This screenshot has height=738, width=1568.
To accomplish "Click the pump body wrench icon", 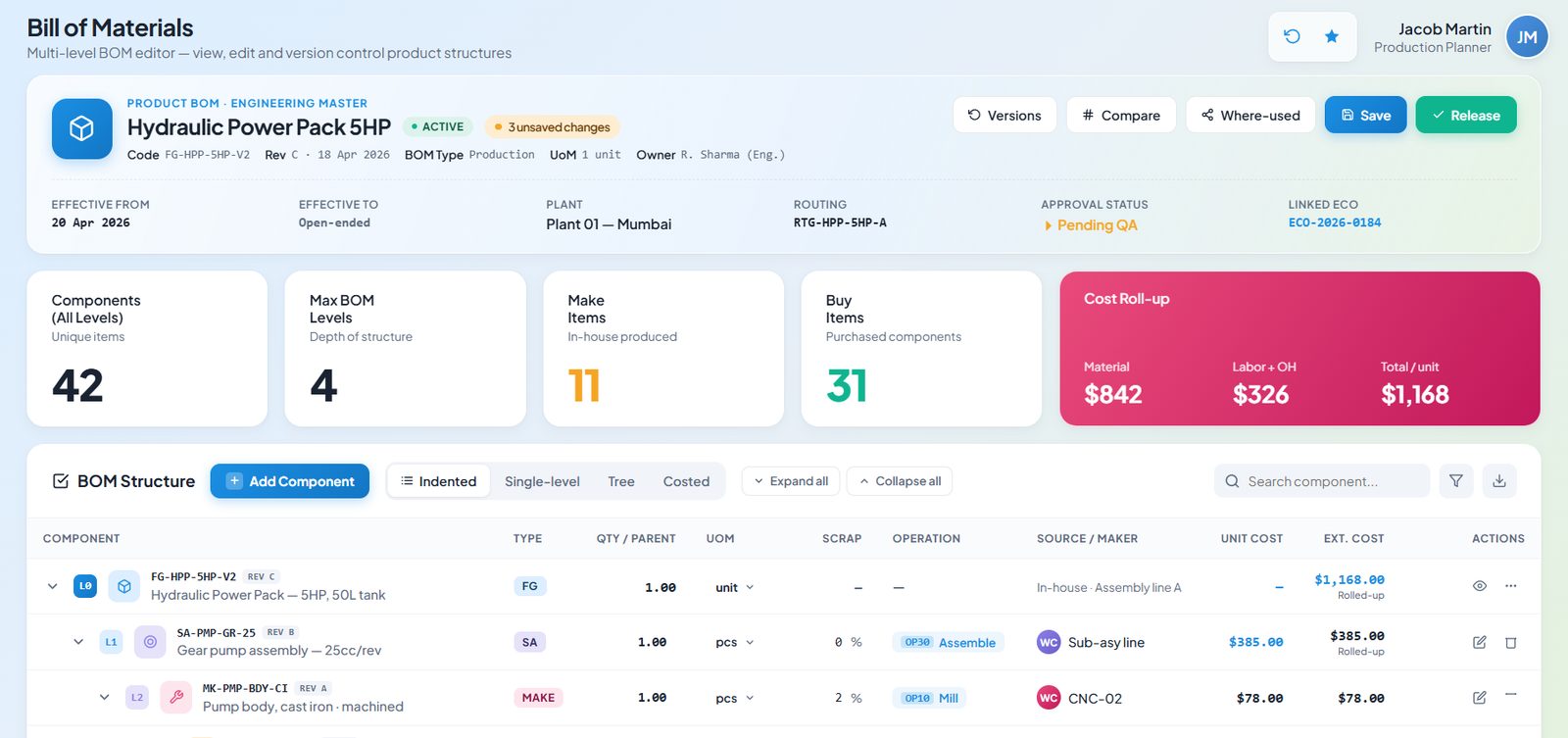I will [176, 698].
